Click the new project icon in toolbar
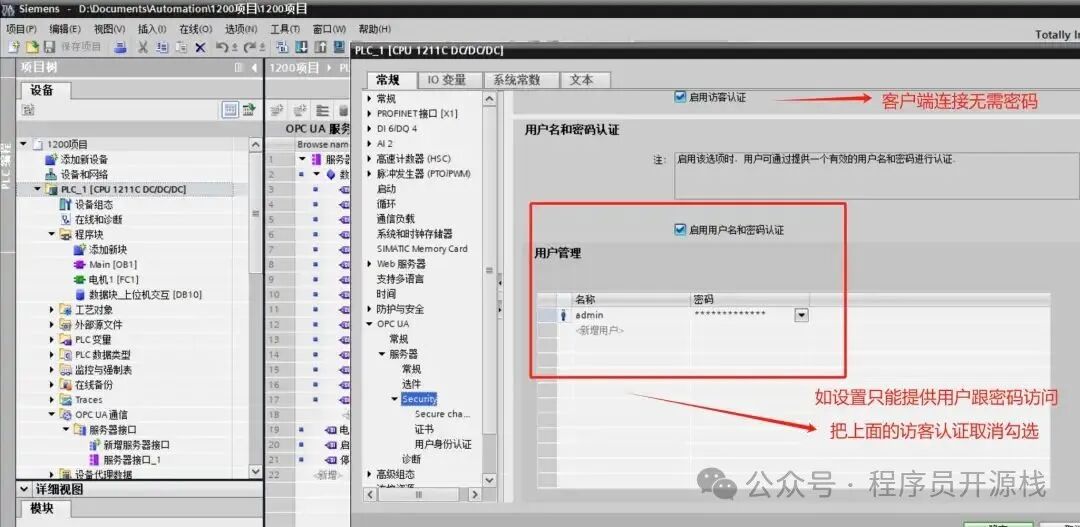The width and height of the screenshot is (1080, 527). (14, 47)
